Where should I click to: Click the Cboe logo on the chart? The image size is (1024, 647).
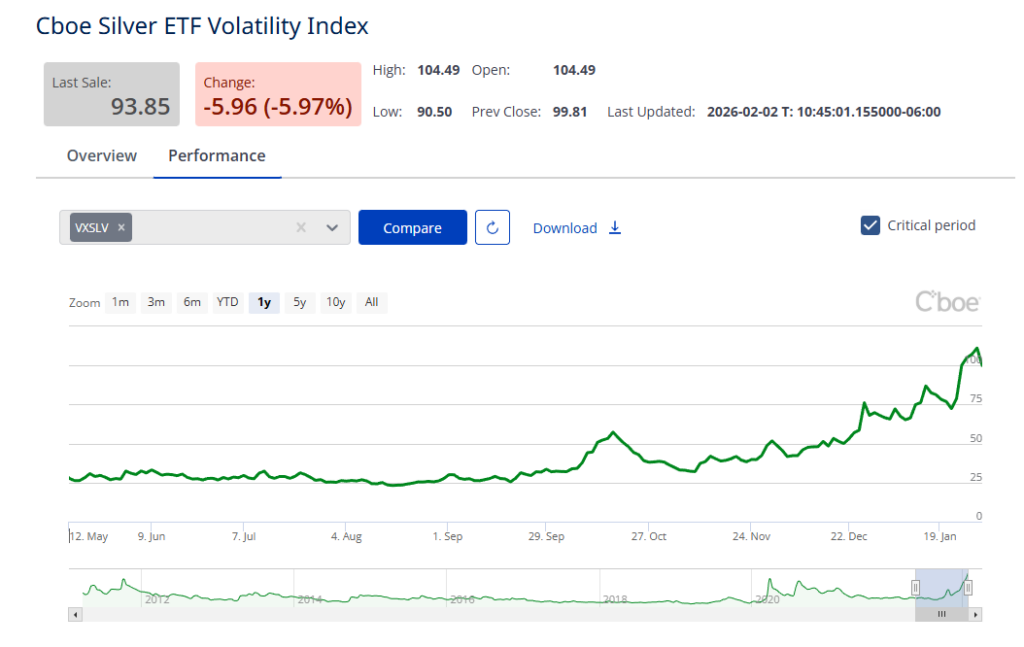[947, 301]
